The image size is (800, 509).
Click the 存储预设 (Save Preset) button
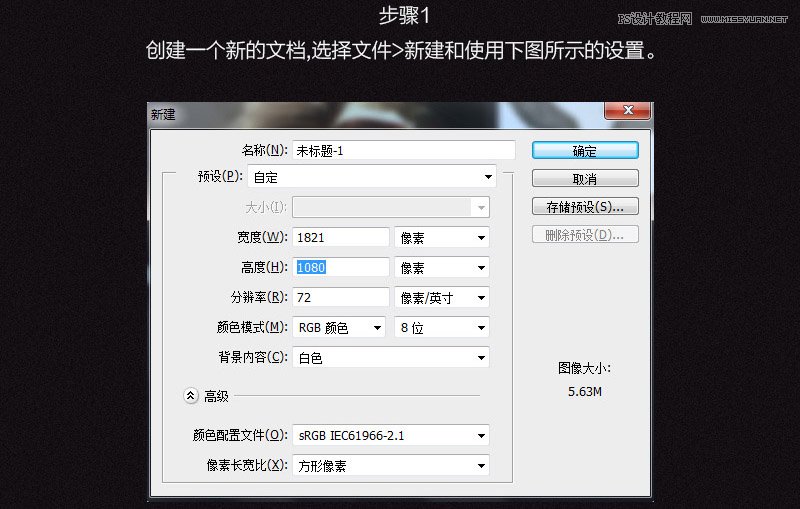click(x=585, y=207)
